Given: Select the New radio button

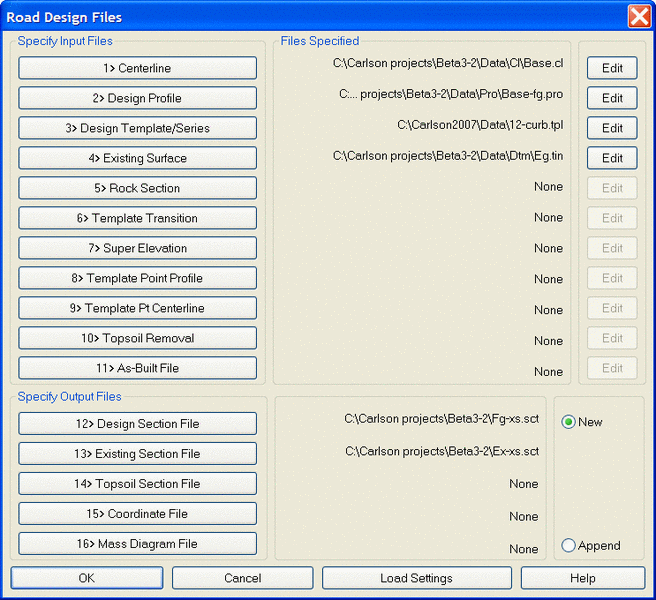Looking at the screenshot, I should pyautogui.click(x=569, y=422).
